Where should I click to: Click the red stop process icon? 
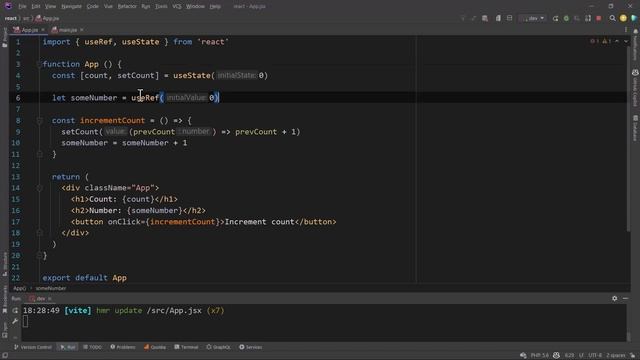pos(599,18)
